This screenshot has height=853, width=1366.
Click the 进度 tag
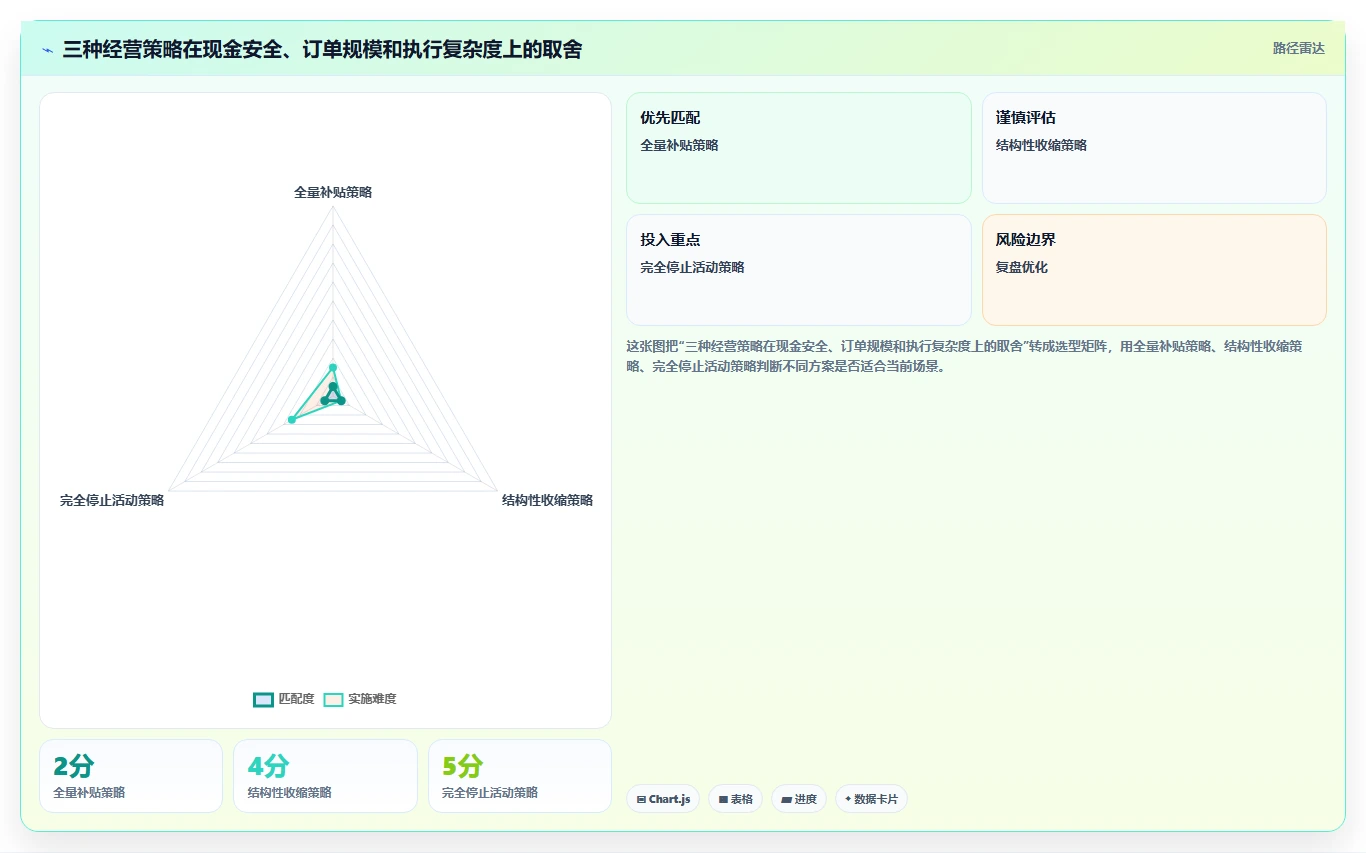coord(799,799)
